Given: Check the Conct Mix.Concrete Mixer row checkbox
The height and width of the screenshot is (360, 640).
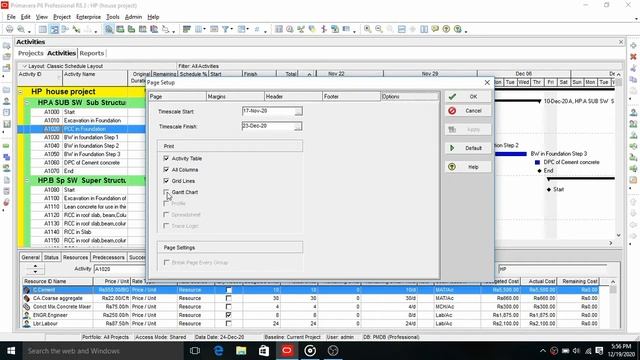Looking at the screenshot, I should coord(229,307).
